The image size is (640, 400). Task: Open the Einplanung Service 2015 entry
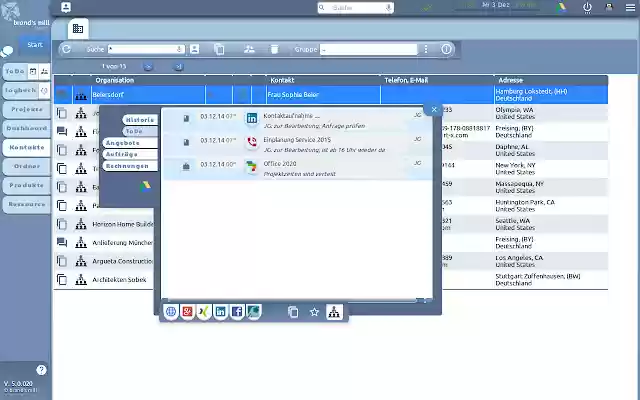click(297, 144)
